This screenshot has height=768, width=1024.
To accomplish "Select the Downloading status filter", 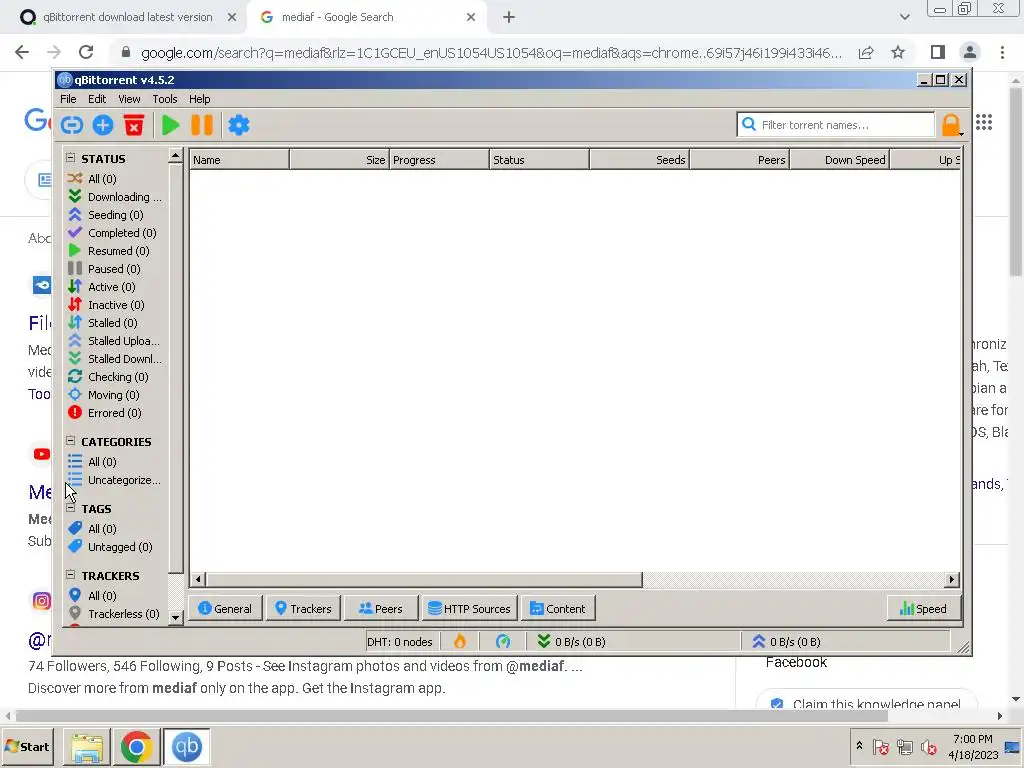I will point(115,197).
